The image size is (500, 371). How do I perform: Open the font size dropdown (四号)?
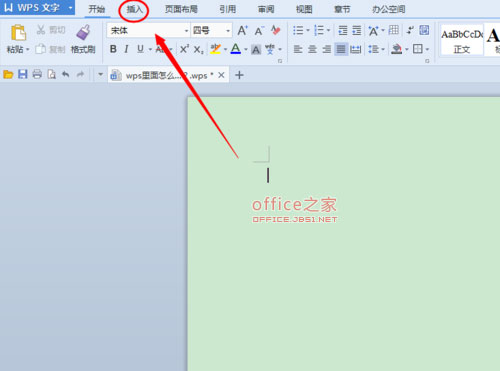228,31
